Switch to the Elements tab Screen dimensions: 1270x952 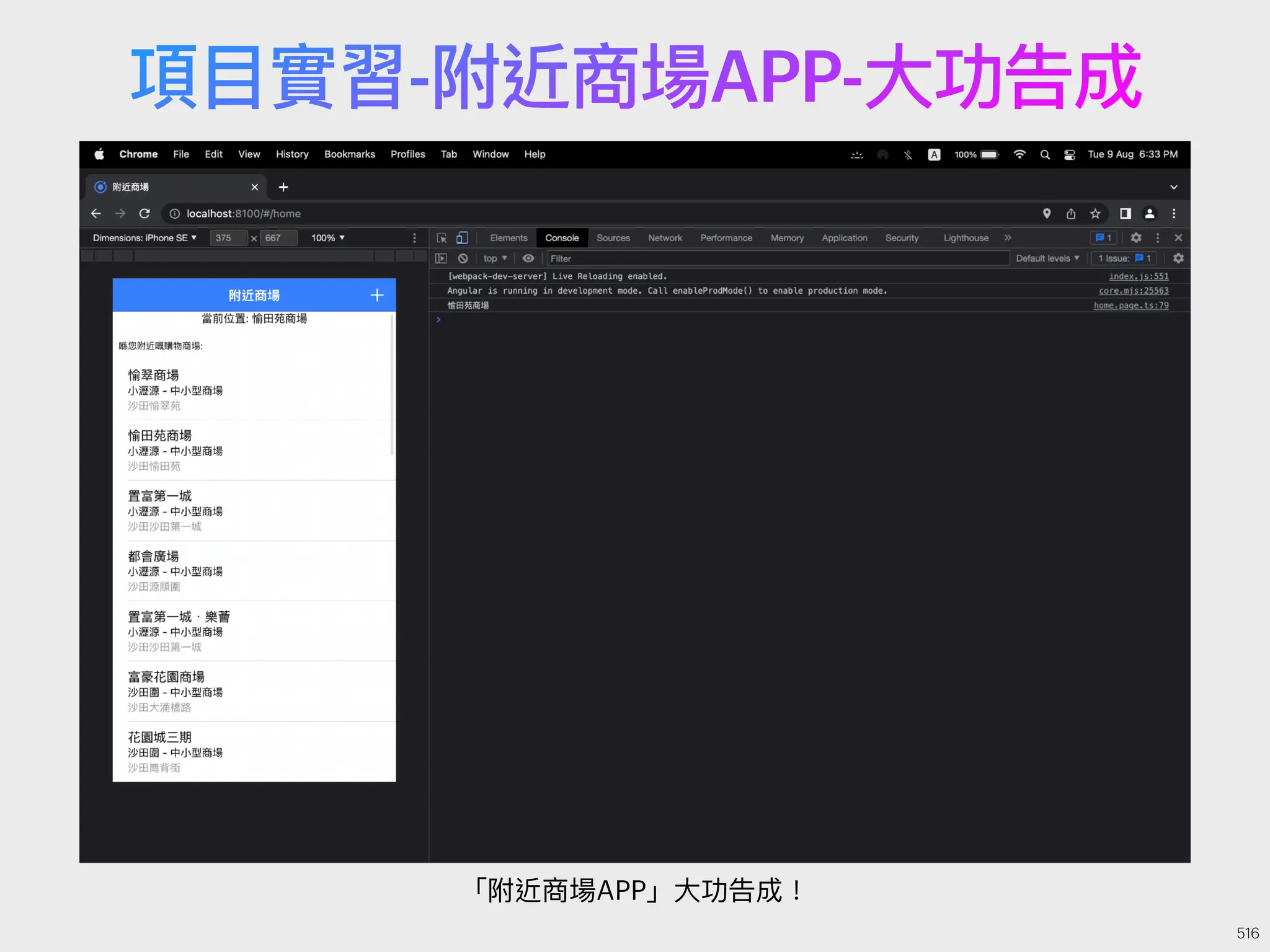[x=508, y=238]
